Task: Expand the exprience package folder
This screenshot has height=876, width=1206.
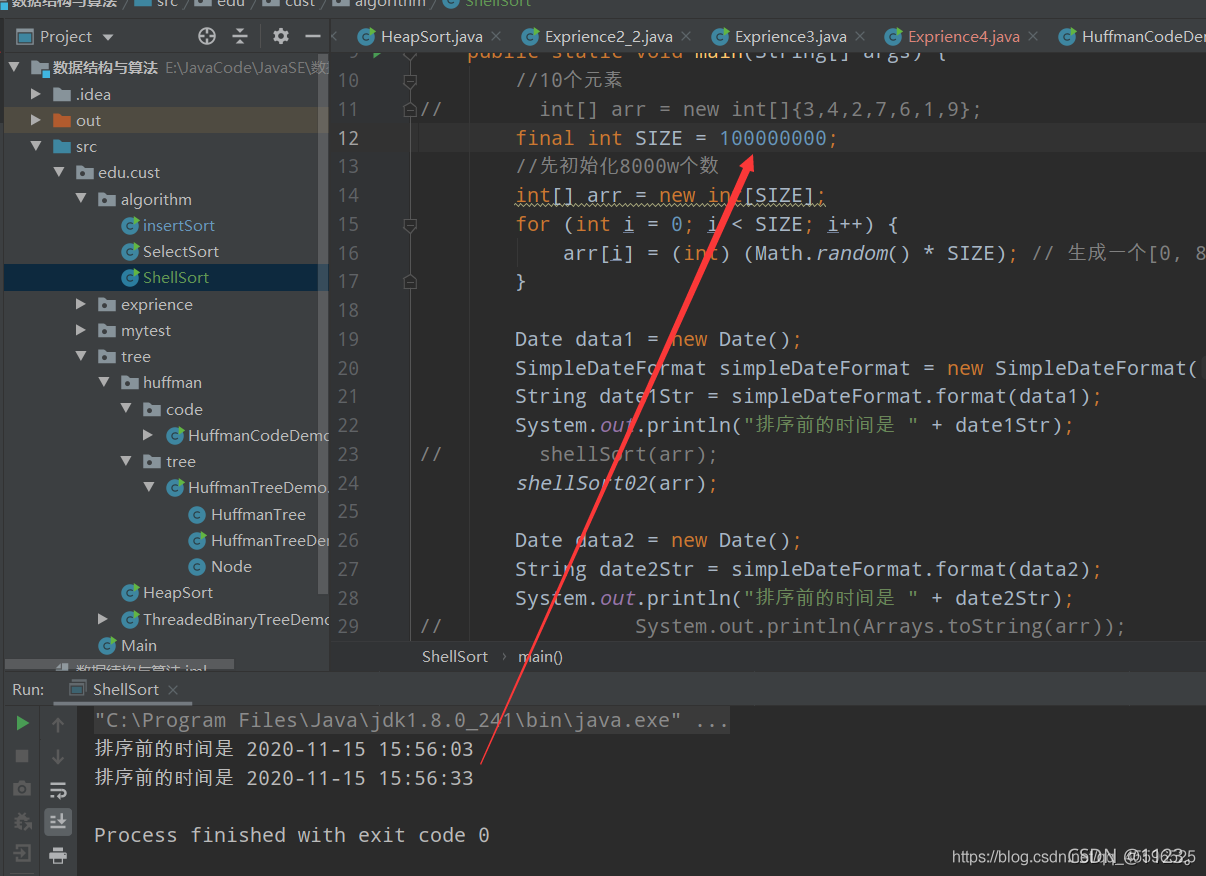Action: [x=82, y=304]
